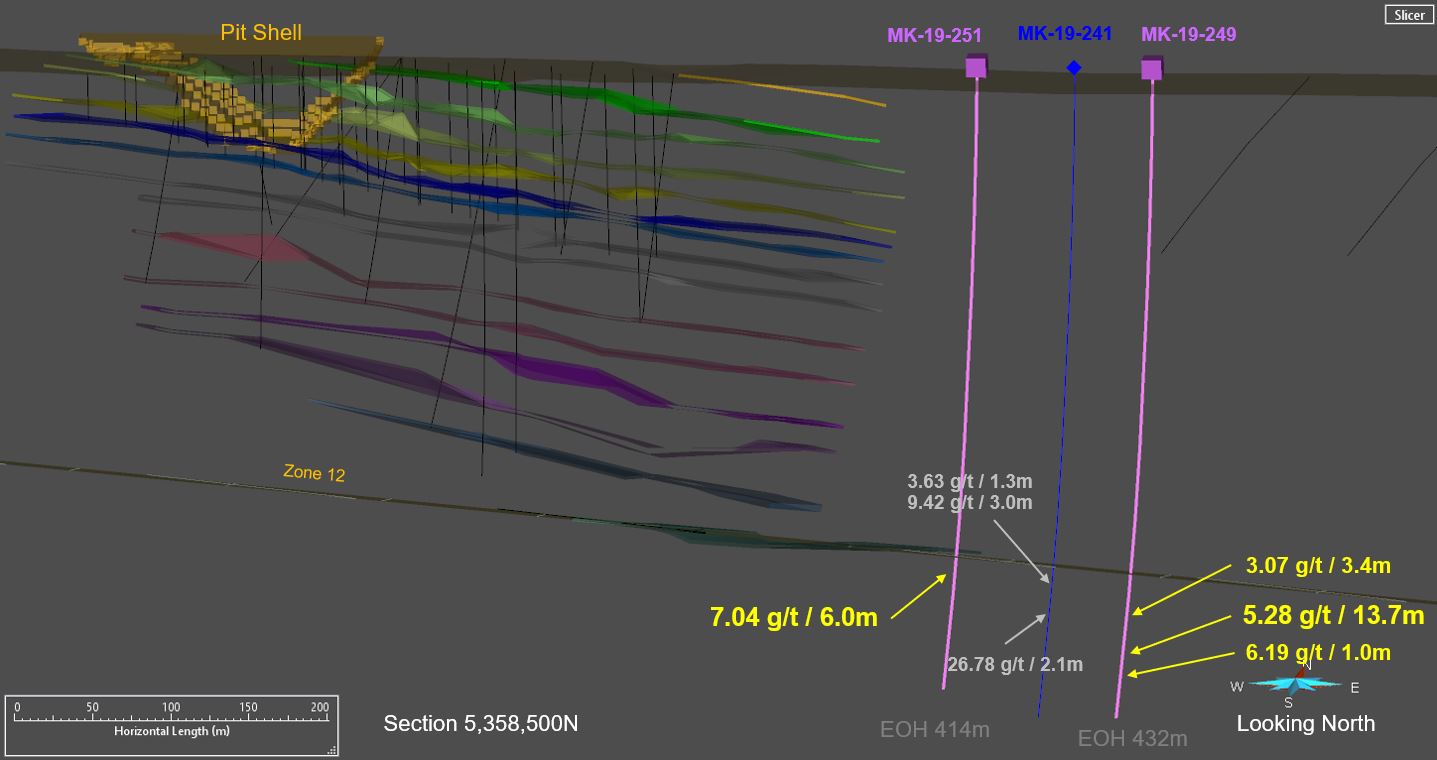Select the MK-19-251 purple collar marker
Screen dimensions: 1437x760
976,67
